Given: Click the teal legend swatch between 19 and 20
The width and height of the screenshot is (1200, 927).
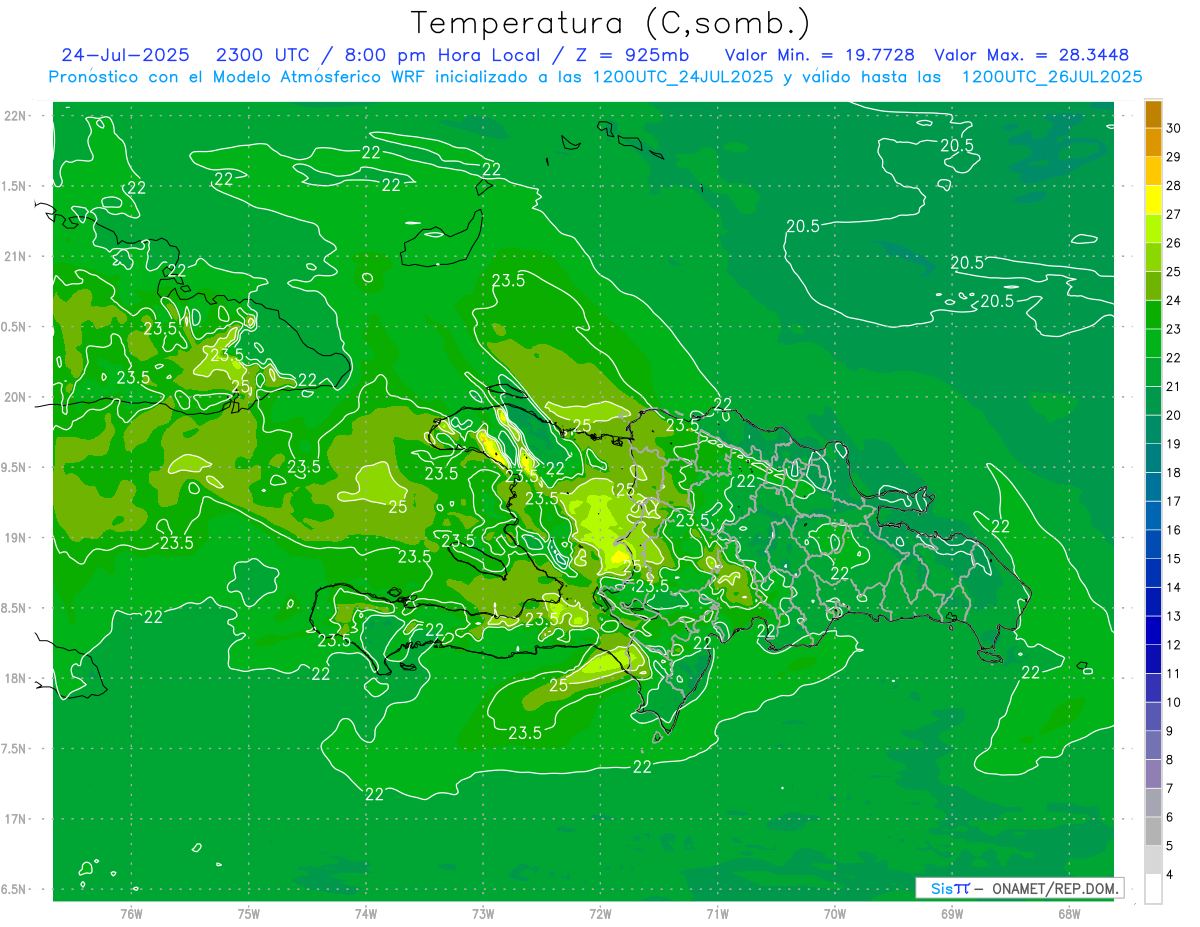Looking at the screenshot, I should [1153, 430].
